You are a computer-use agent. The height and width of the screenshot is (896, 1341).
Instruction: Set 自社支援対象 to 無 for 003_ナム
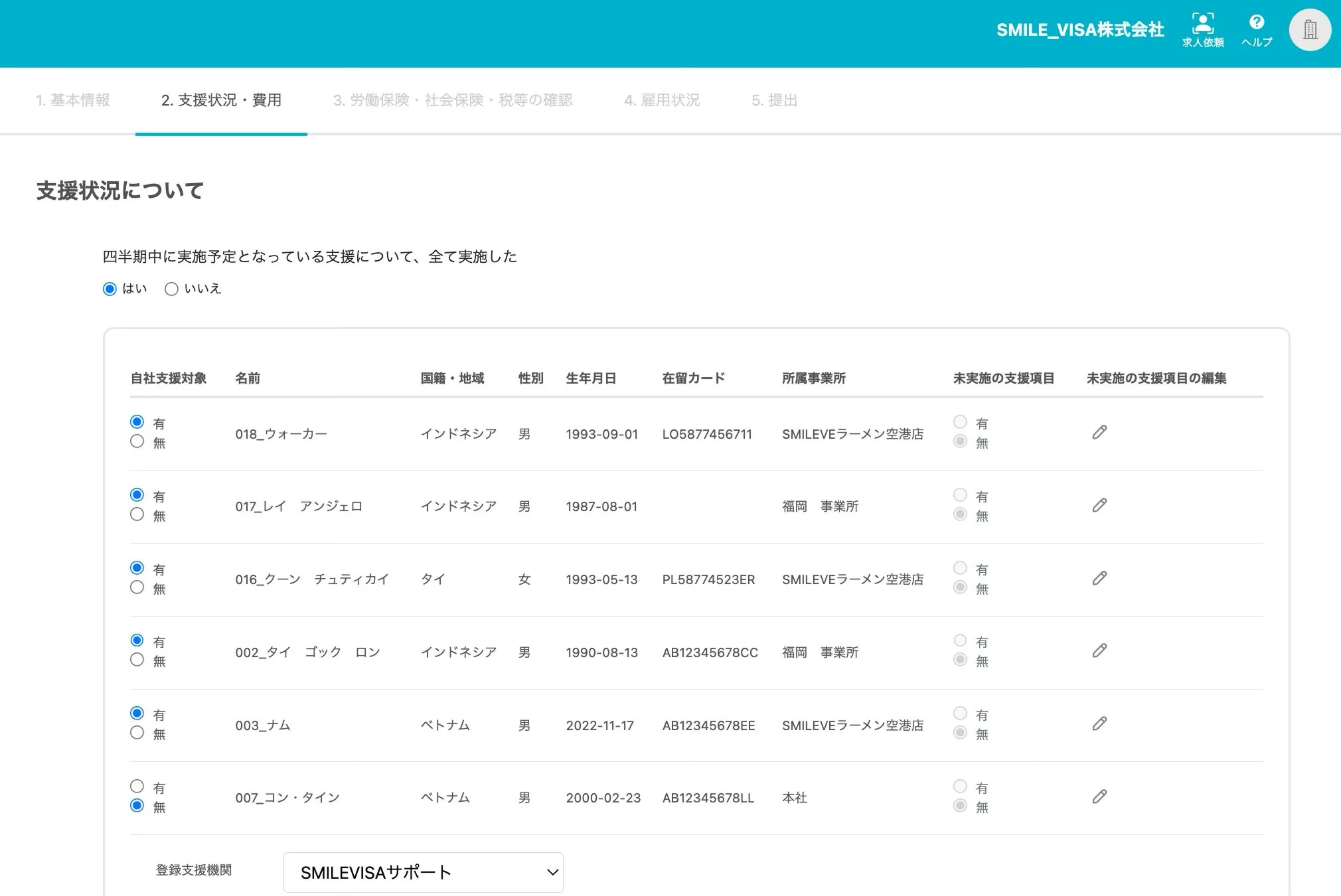tap(137, 733)
